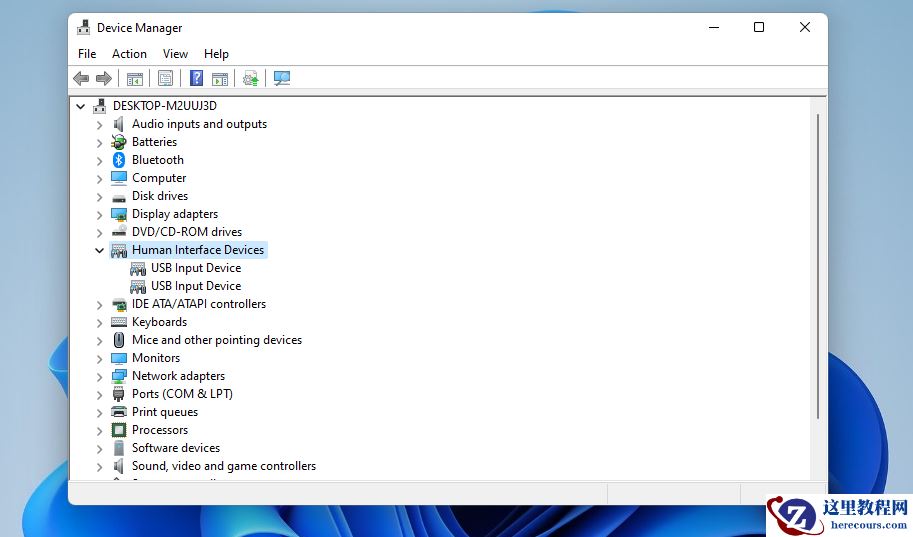Click the Back arrow toolbar icon

pos(81,78)
